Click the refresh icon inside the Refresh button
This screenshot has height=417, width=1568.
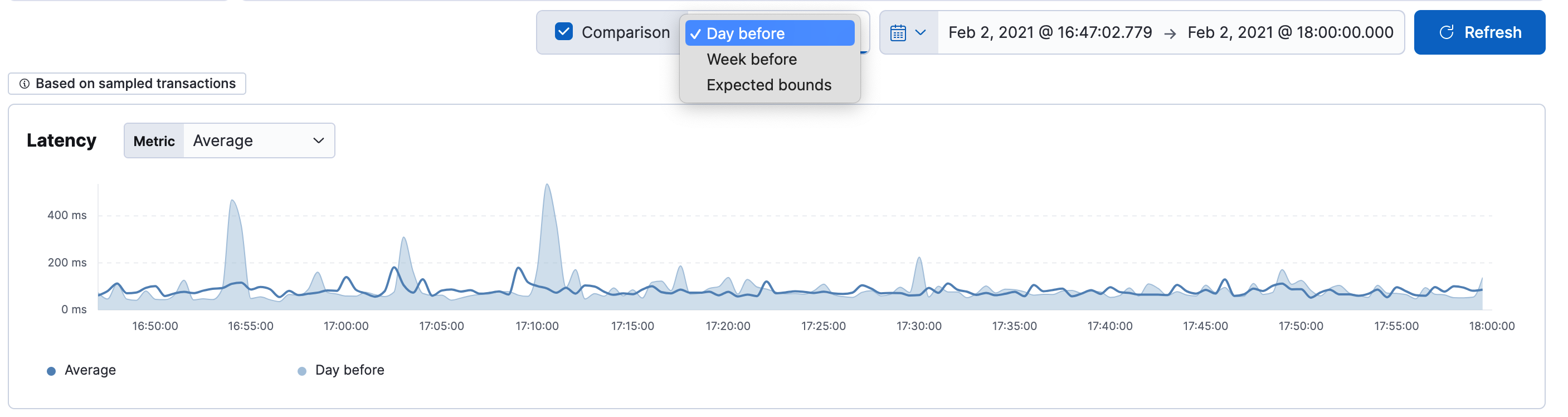click(x=1448, y=32)
